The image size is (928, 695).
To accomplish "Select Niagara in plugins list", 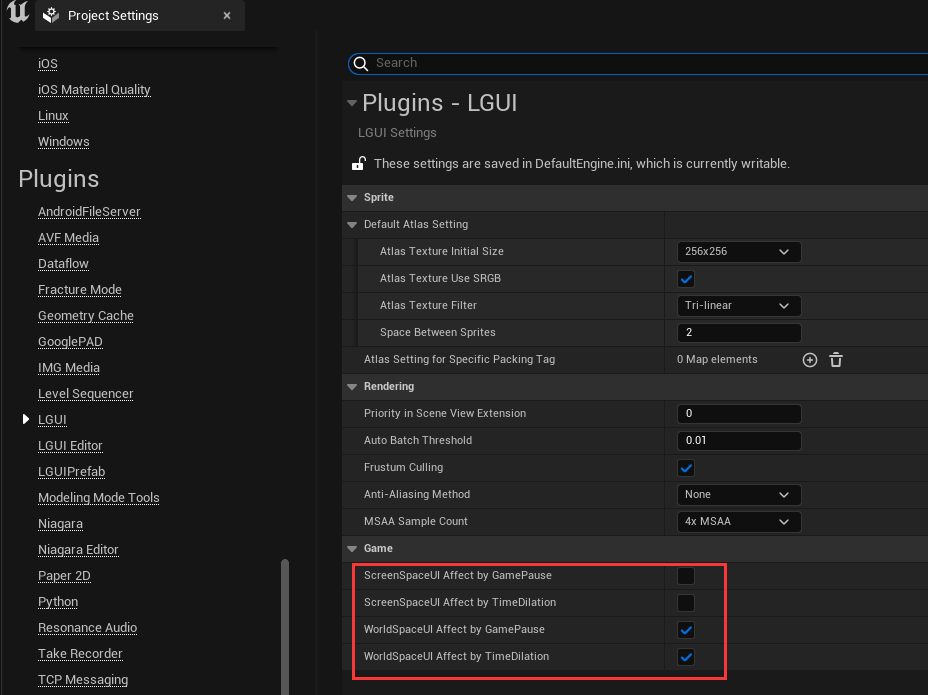I will coord(60,524).
